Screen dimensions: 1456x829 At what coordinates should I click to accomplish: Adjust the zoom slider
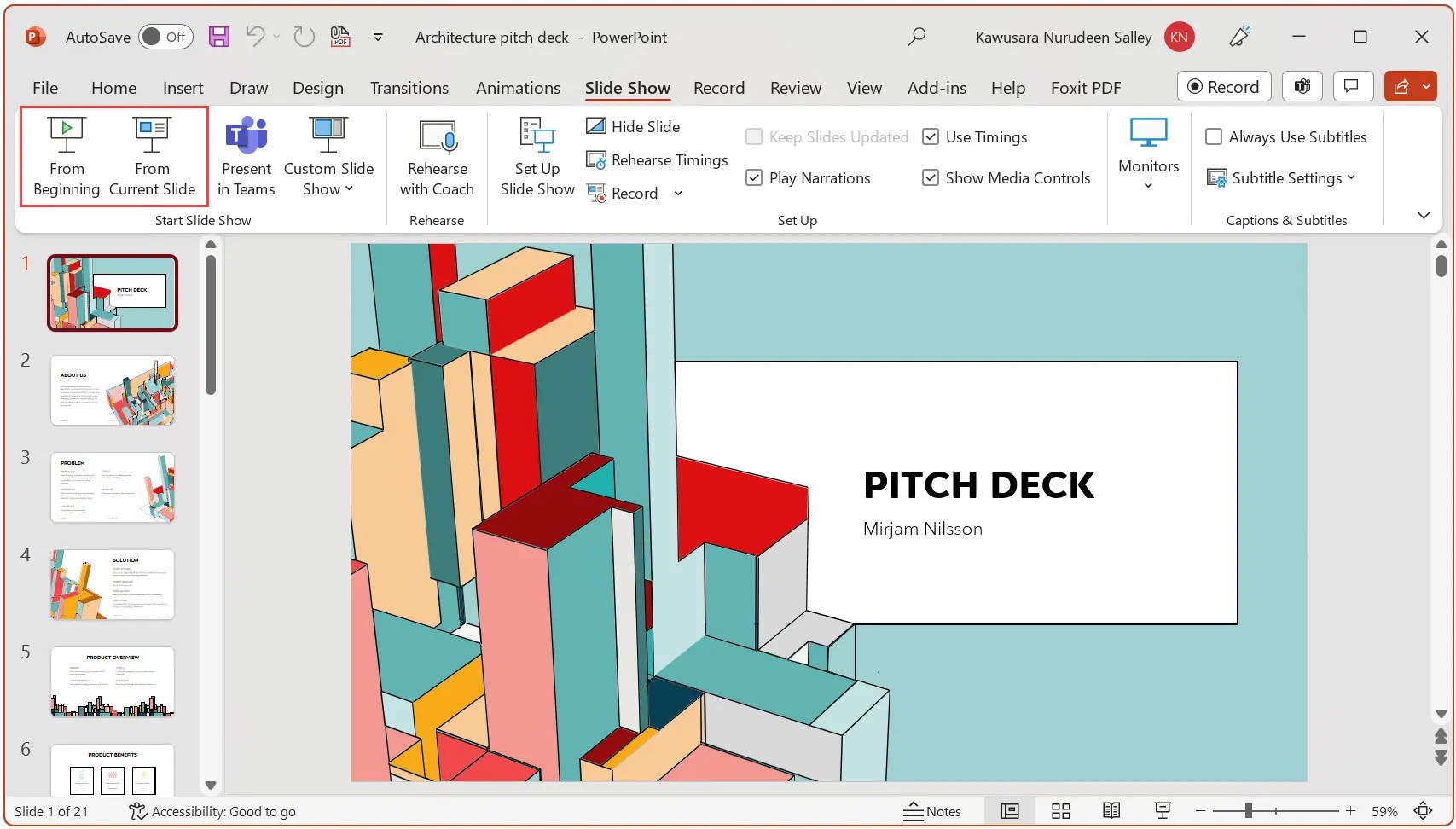click(x=1248, y=811)
